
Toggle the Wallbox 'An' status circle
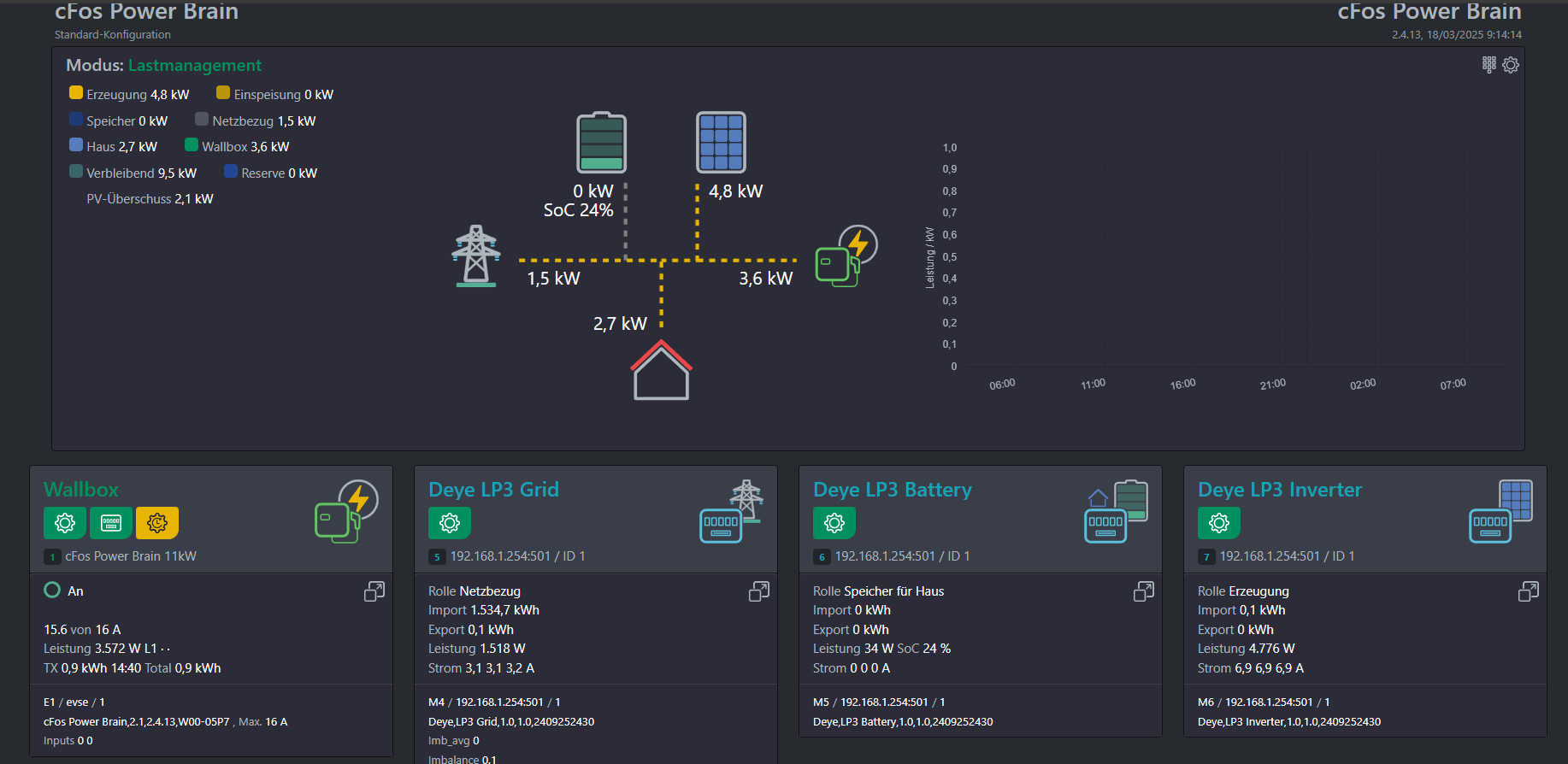pos(52,590)
